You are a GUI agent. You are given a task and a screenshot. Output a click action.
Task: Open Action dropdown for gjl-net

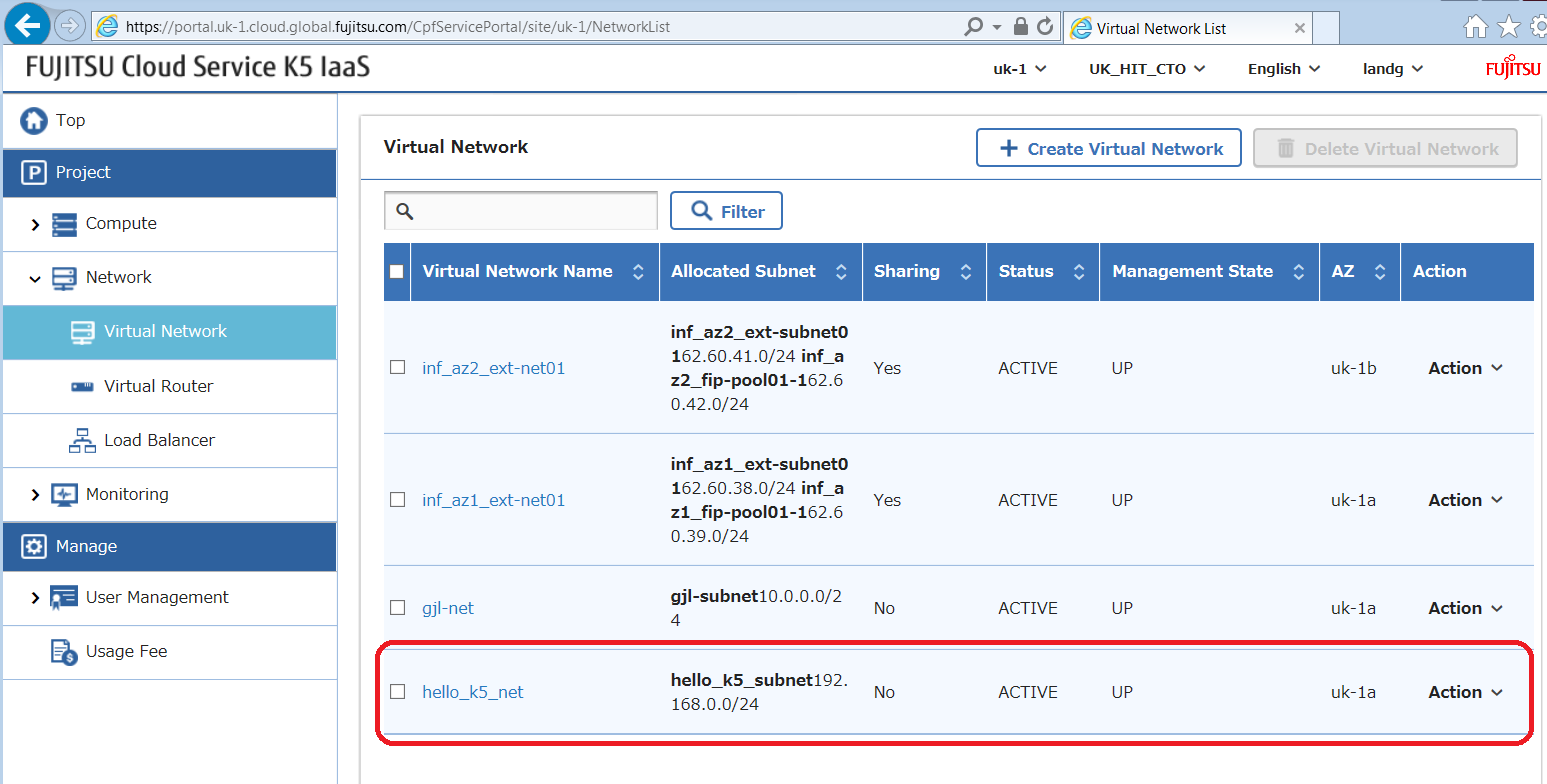pos(1466,608)
